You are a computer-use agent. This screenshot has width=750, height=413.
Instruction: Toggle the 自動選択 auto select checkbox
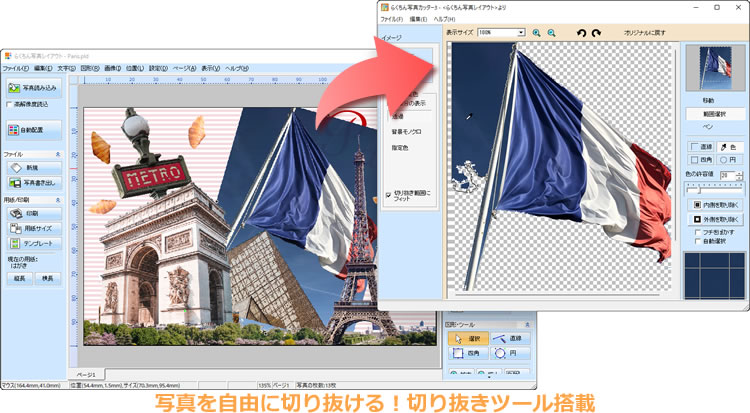click(698, 241)
